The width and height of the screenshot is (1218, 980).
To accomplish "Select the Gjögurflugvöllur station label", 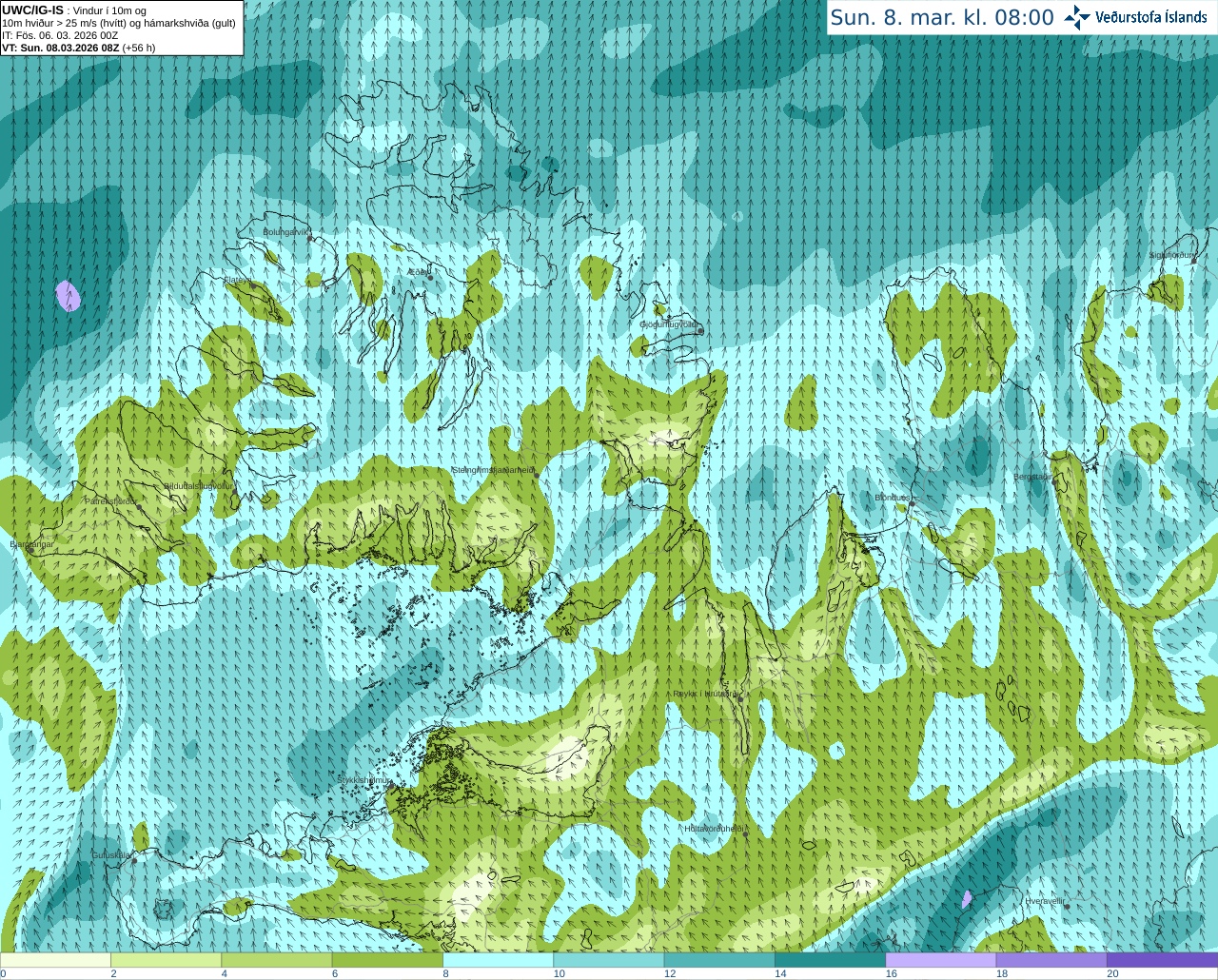I will pos(669,324).
